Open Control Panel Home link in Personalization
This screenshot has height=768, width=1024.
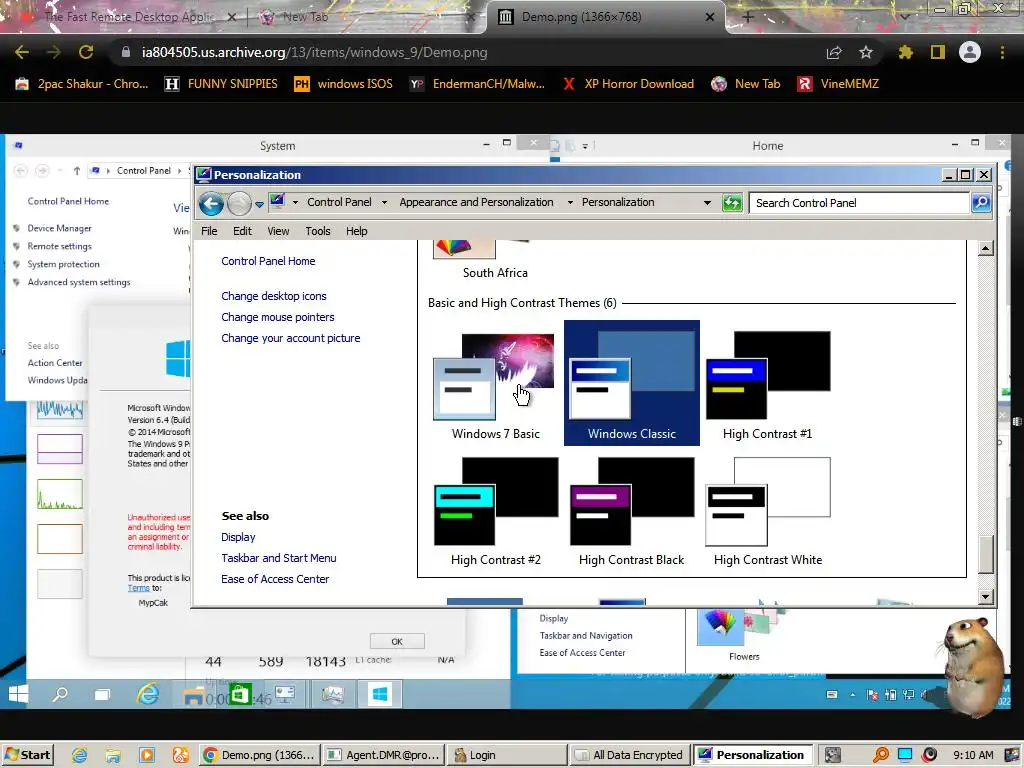pyautogui.click(x=268, y=261)
